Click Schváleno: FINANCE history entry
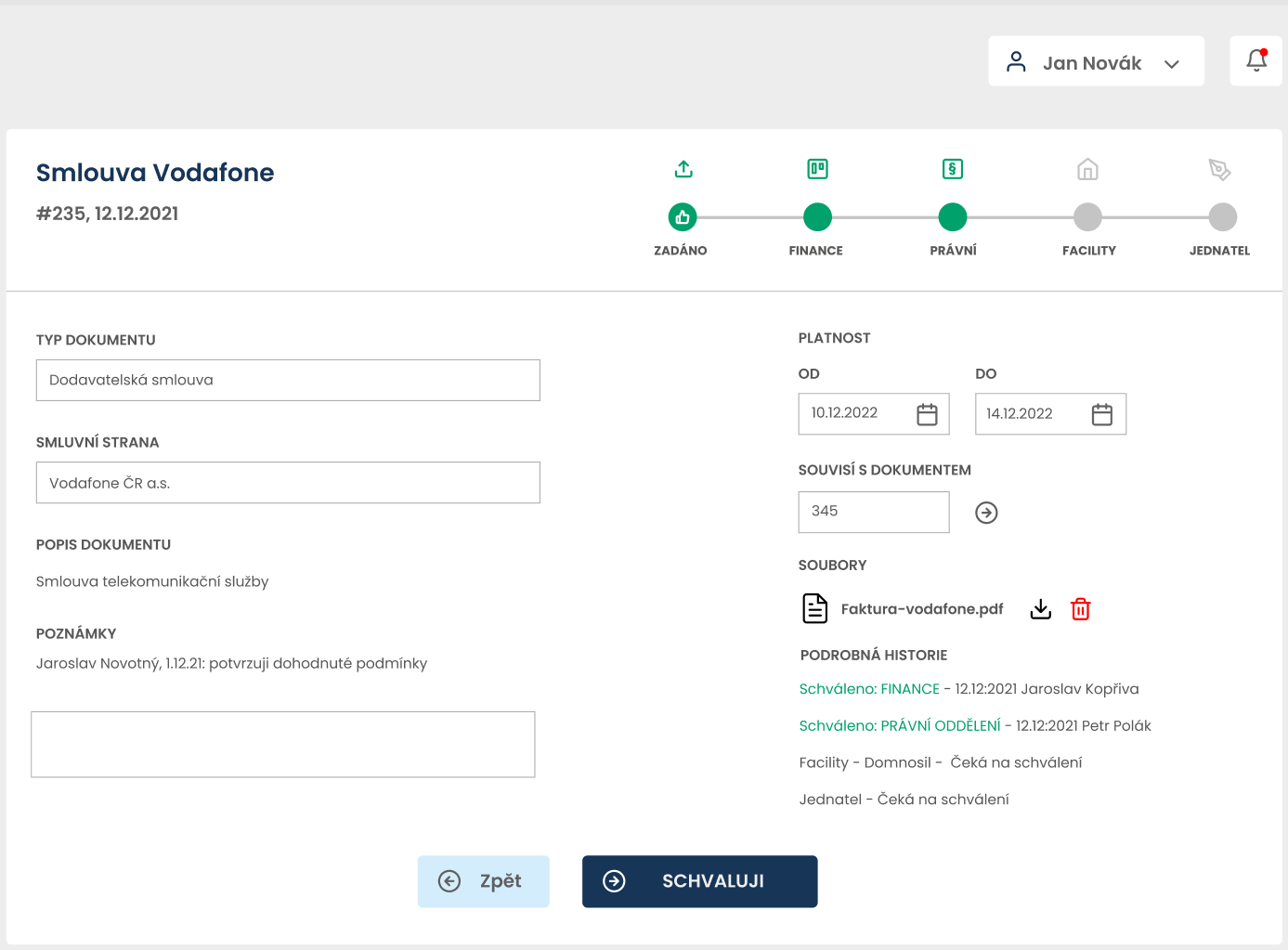The width and height of the screenshot is (1288, 950). (x=969, y=689)
